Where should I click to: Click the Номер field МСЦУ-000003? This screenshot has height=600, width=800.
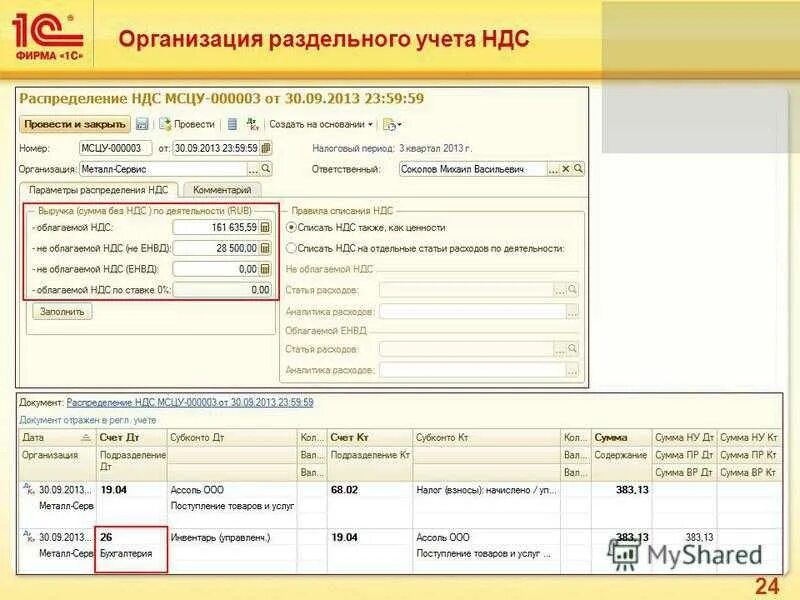click(x=115, y=148)
